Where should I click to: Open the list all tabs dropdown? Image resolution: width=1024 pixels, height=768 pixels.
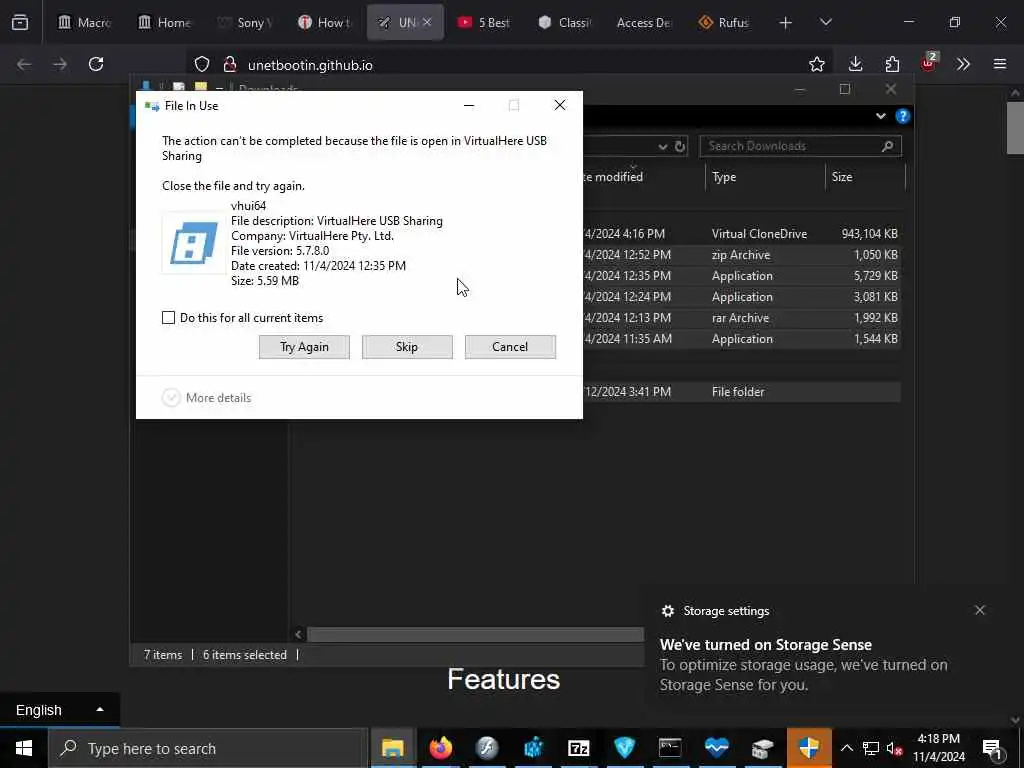tap(825, 23)
